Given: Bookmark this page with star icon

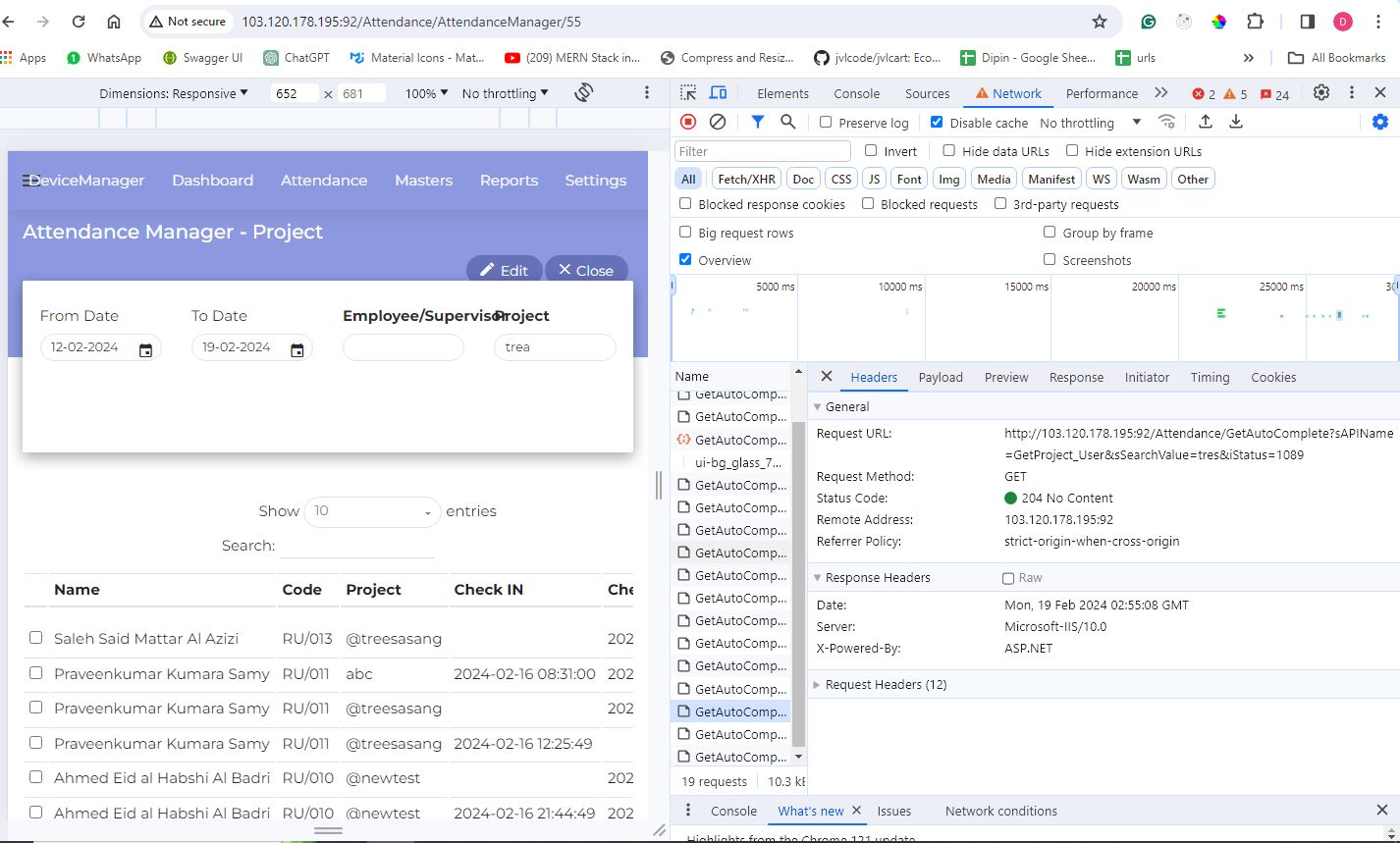Looking at the screenshot, I should [x=1100, y=22].
